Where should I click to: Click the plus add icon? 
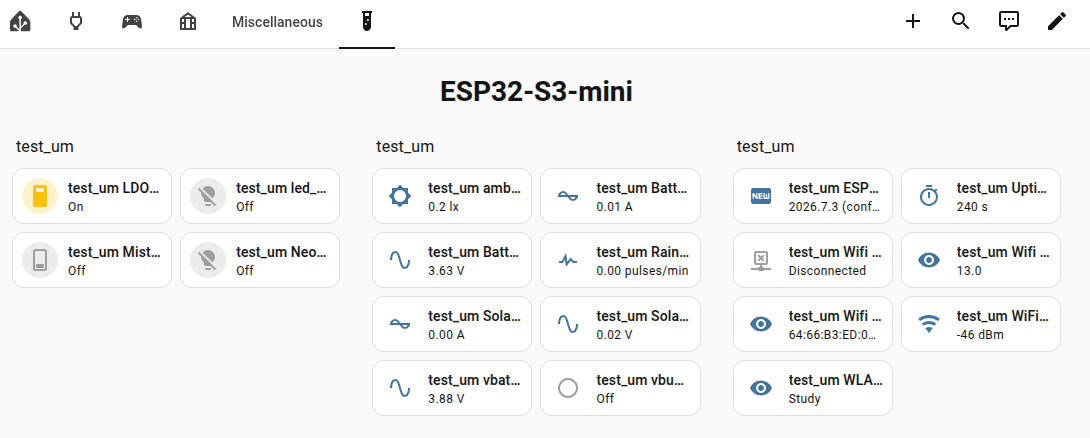913,22
